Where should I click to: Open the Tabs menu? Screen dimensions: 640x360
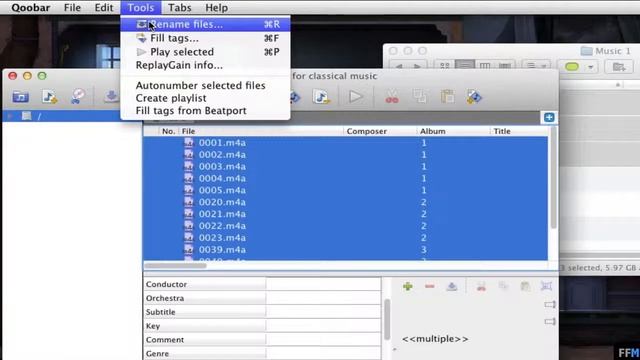(180, 8)
